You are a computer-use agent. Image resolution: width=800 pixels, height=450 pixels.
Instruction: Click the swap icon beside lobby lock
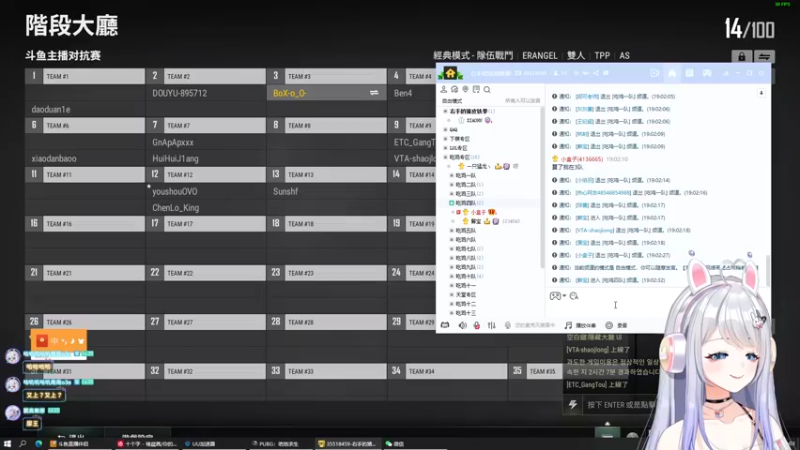pyautogui.click(x=764, y=57)
